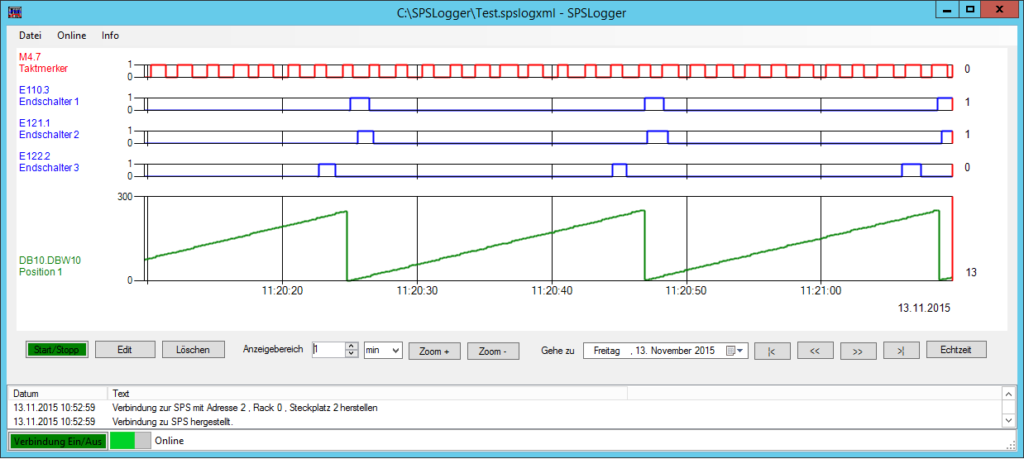Click the SPSLogger app icon in title bar
Image resolution: width=1024 pixels, height=459 pixels.
pyautogui.click(x=14, y=11)
